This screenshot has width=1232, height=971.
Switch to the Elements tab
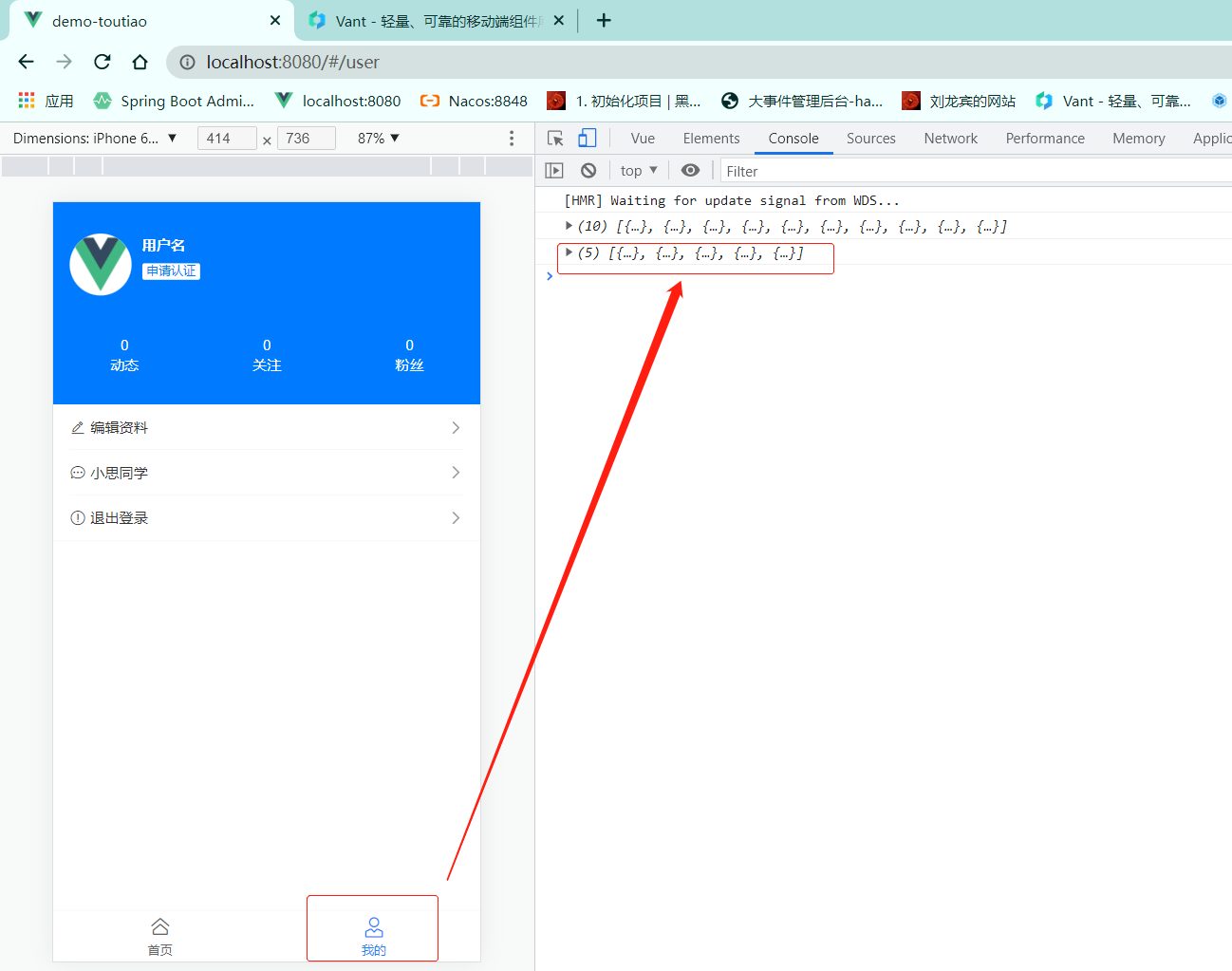pos(711,139)
